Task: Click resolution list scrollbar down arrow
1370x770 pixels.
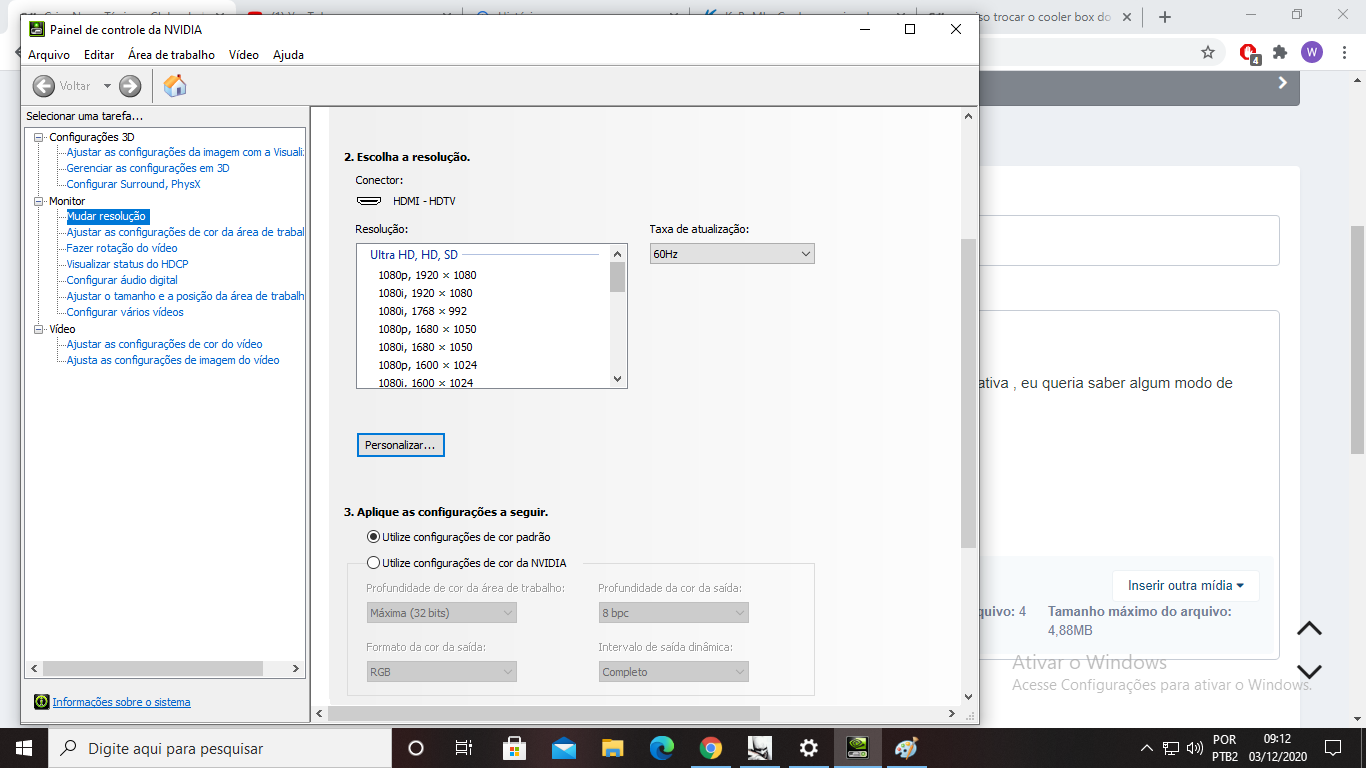Action: (617, 379)
